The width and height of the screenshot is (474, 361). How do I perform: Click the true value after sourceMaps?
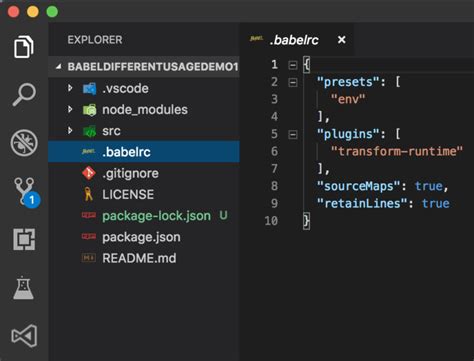coord(429,186)
